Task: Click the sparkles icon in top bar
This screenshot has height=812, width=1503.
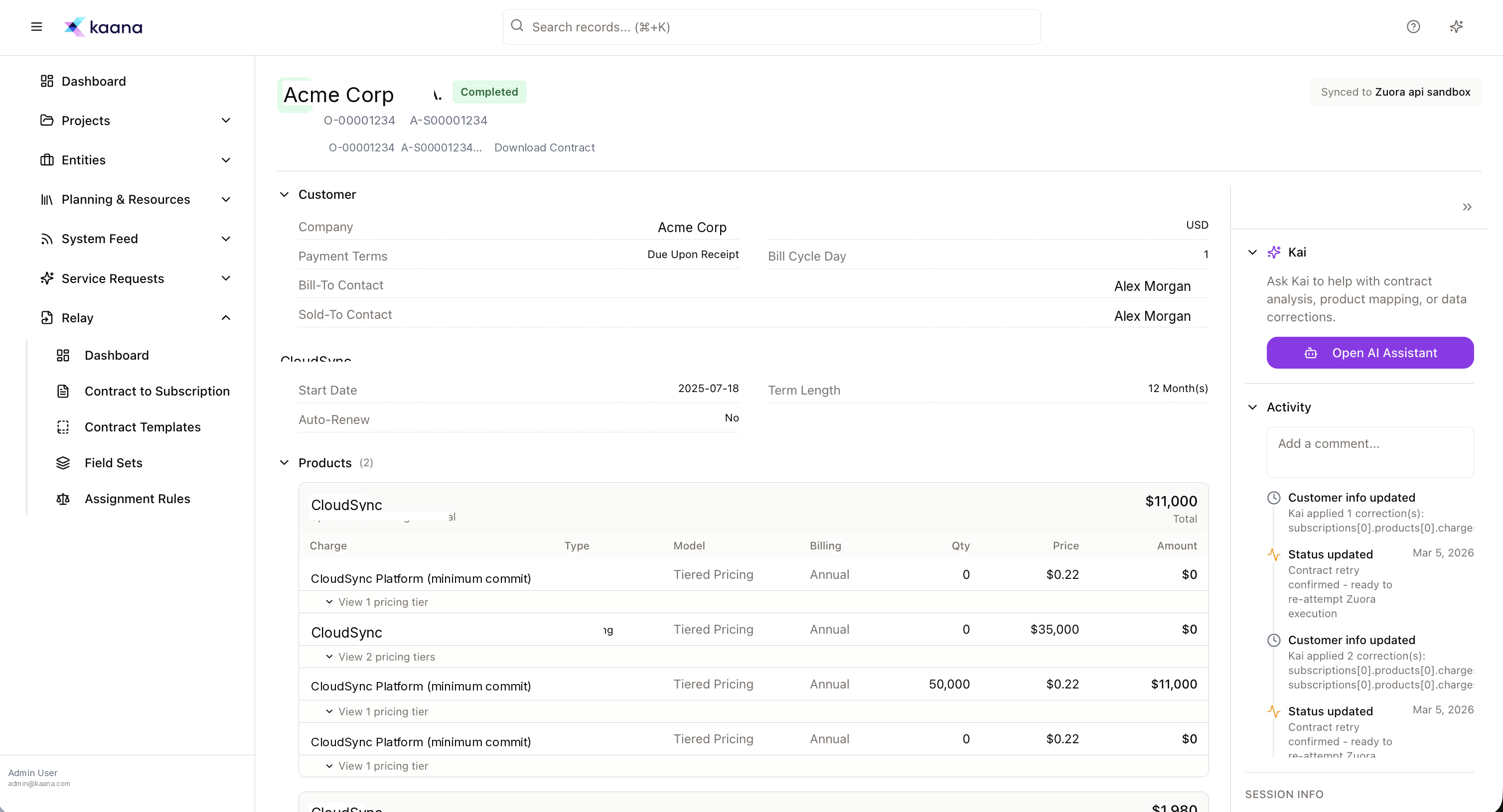Action: coord(1456,27)
